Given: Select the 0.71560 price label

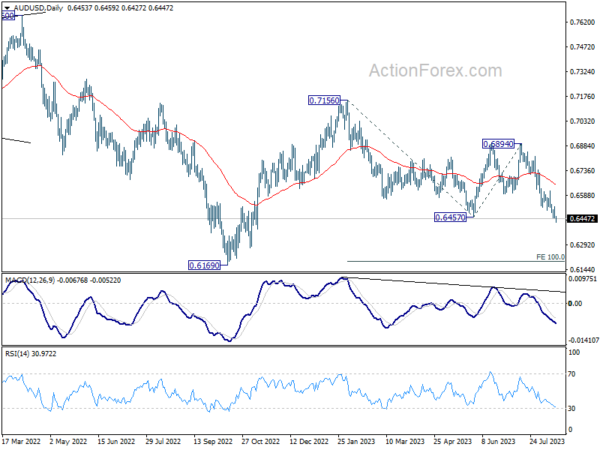Looking at the screenshot, I should tap(324, 101).
